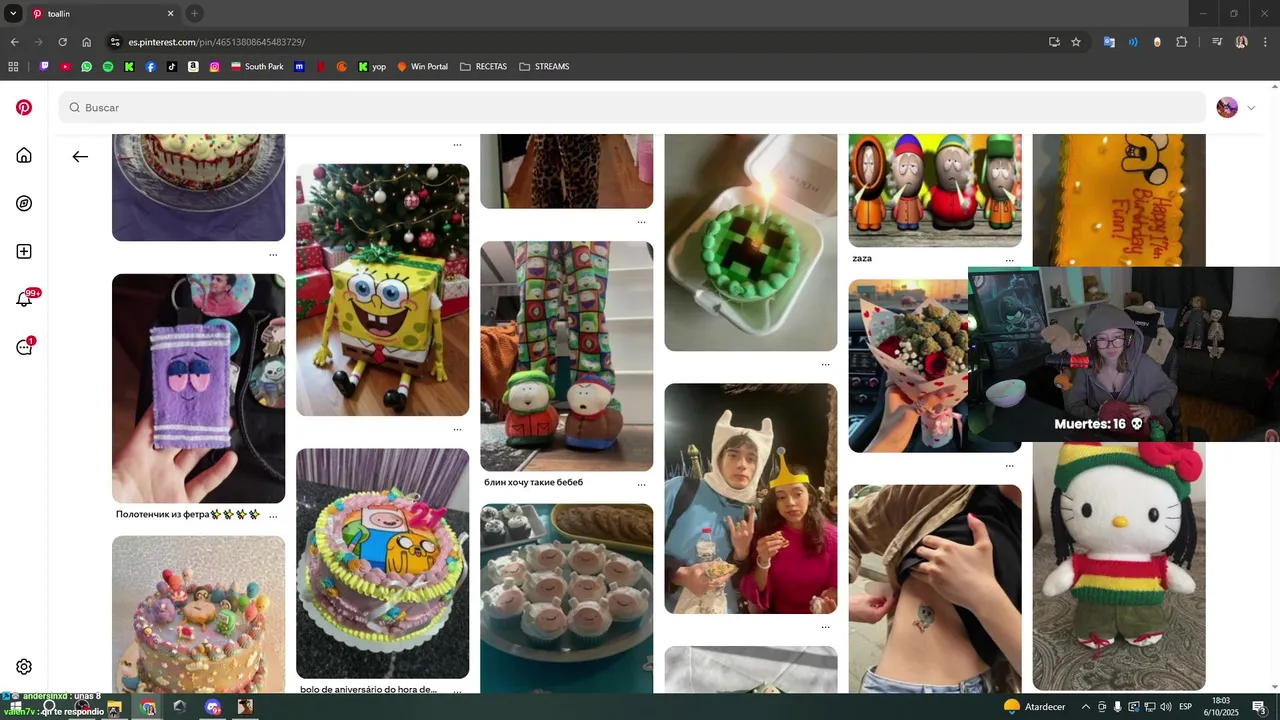Open the browser home button

[87, 42]
